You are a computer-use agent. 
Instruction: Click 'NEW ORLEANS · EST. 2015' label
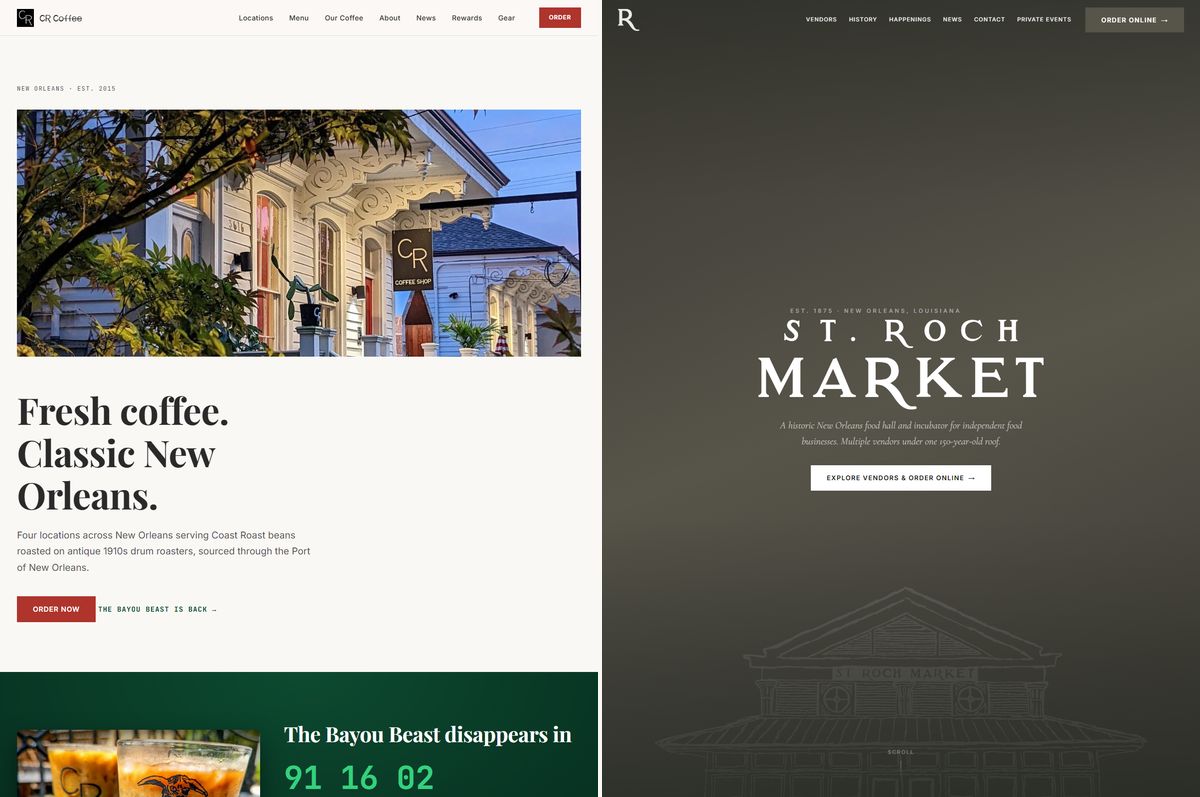point(66,89)
